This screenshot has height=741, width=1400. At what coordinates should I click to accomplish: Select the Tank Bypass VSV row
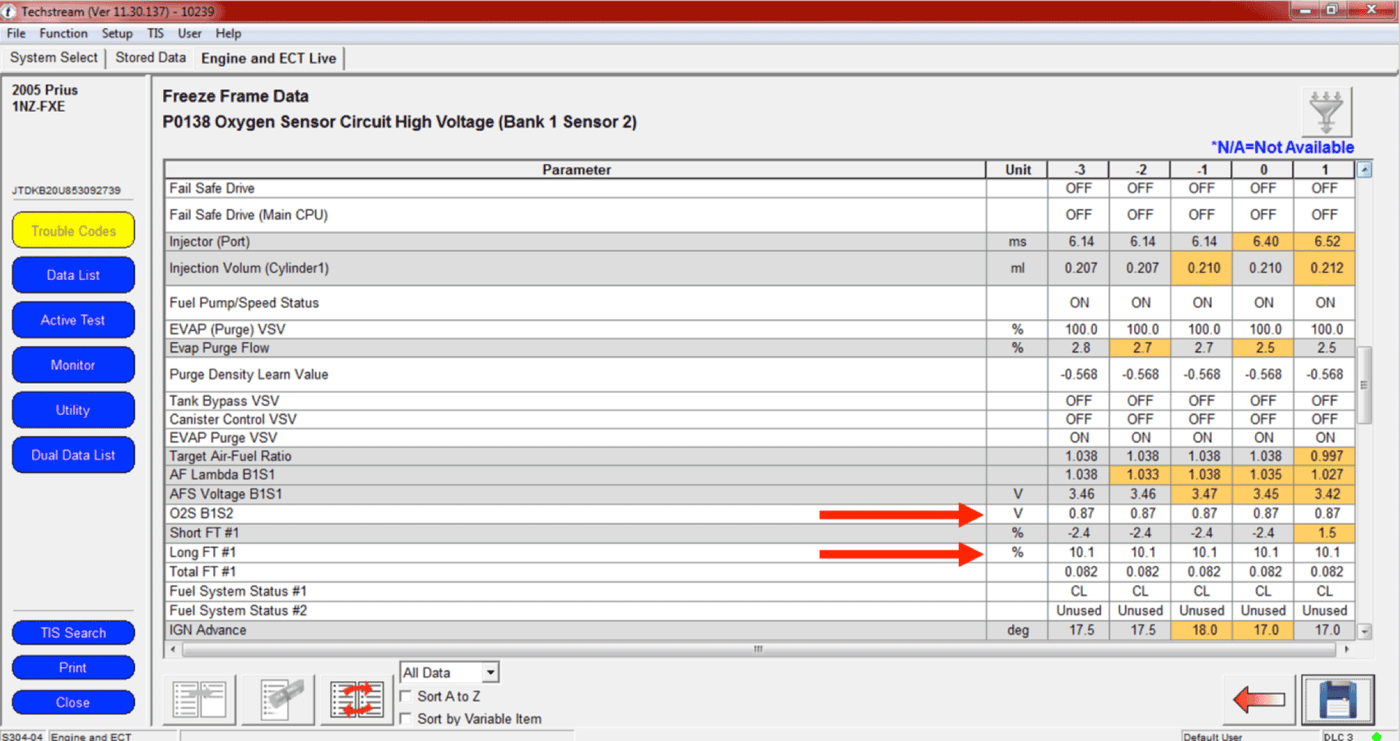tap(760, 401)
